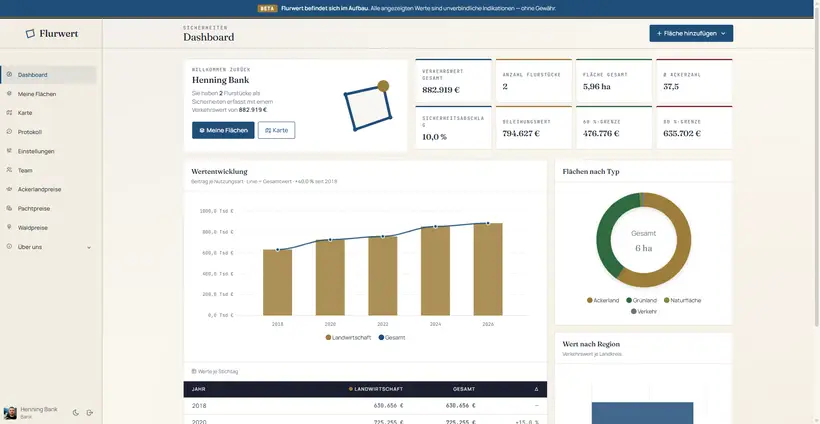Click the blue Meine Flächen button
This screenshot has width=820, height=424.
(x=223, y=130)
